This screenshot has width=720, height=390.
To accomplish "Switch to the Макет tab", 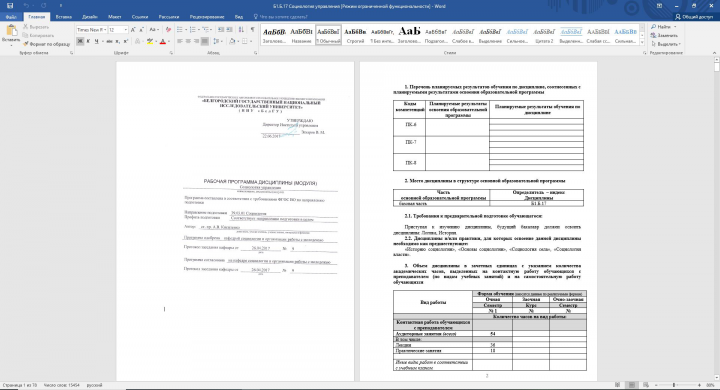I will (114, 17).
